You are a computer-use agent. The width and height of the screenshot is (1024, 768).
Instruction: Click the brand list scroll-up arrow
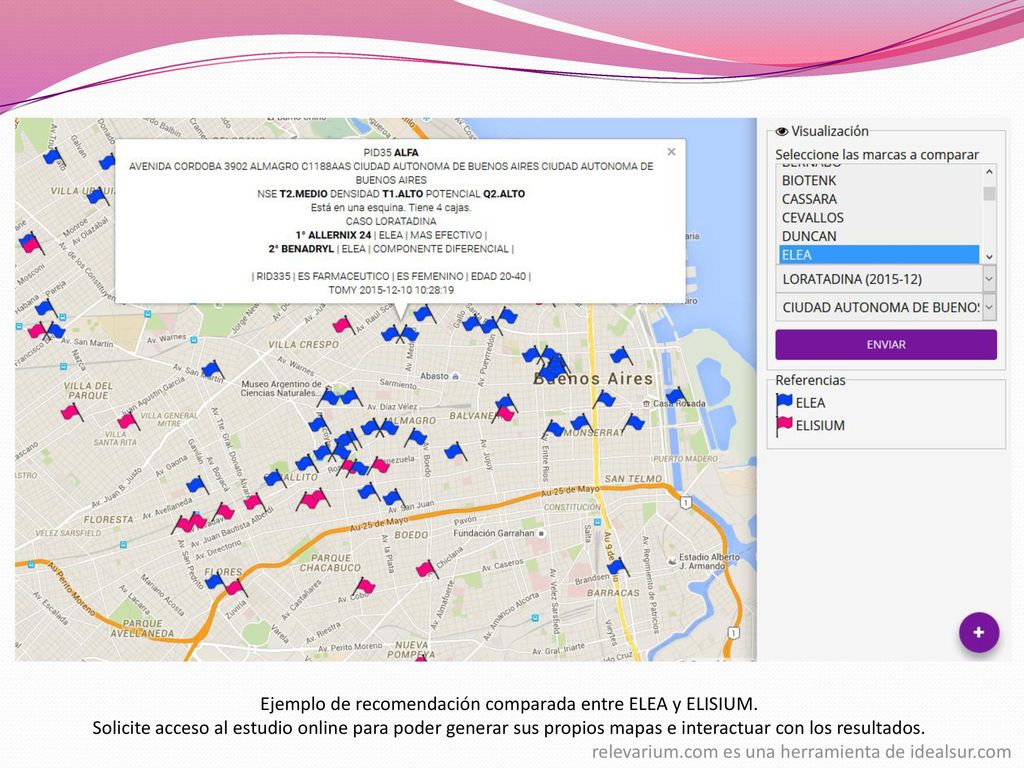(989, 172)
